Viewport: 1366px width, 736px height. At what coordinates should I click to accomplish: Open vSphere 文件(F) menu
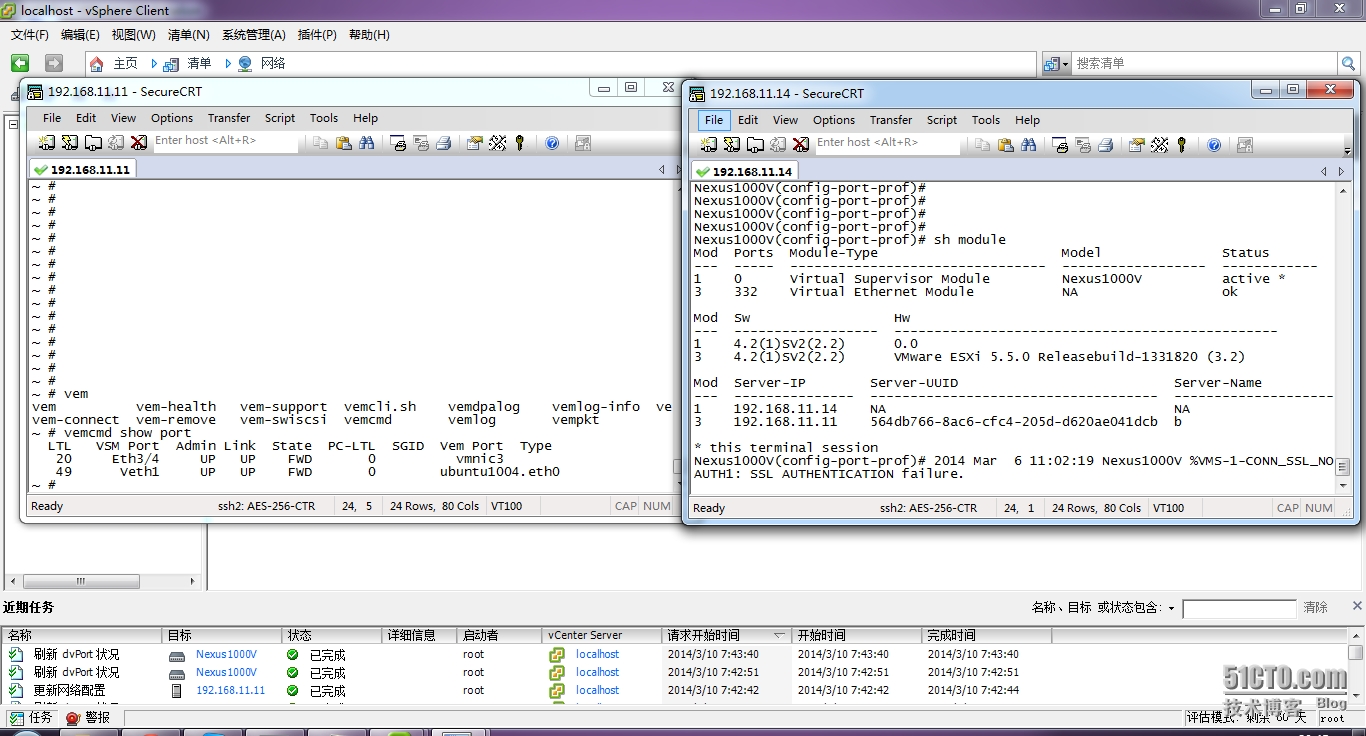tap(30, 35)
